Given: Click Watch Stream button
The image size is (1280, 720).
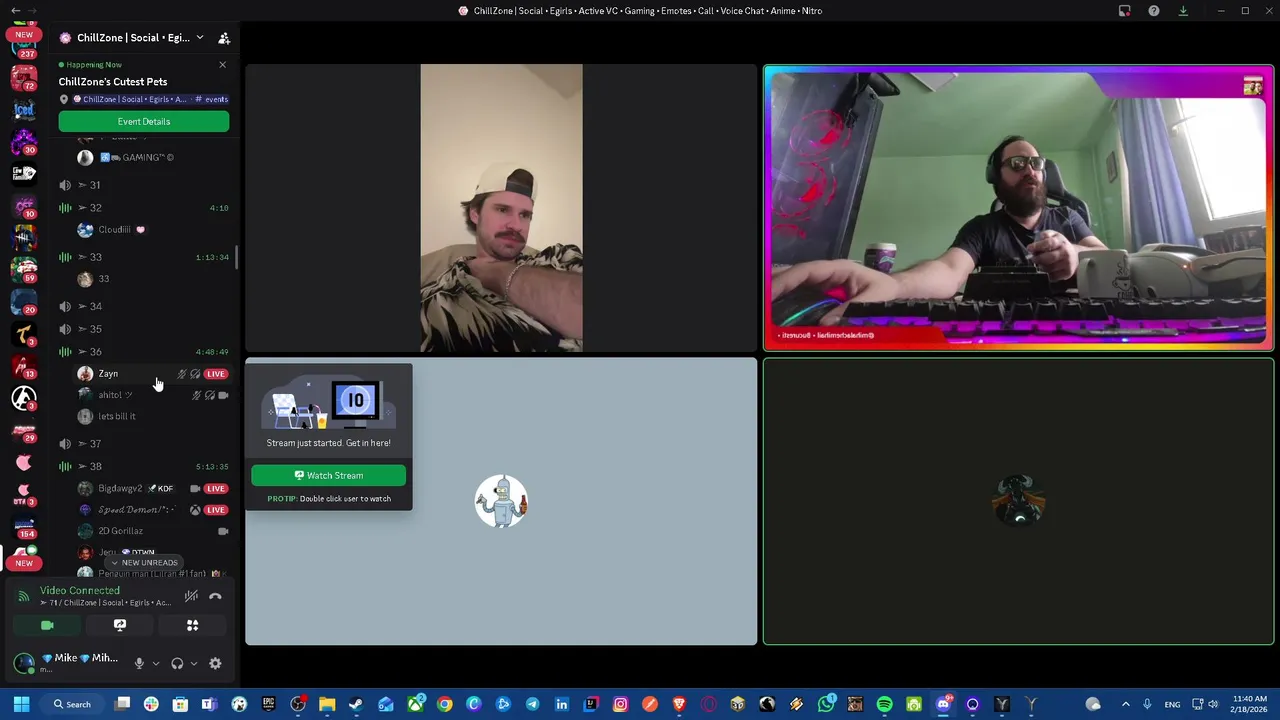Looking at the screenshot, I should pyautogui.click(x=328, y=475).
